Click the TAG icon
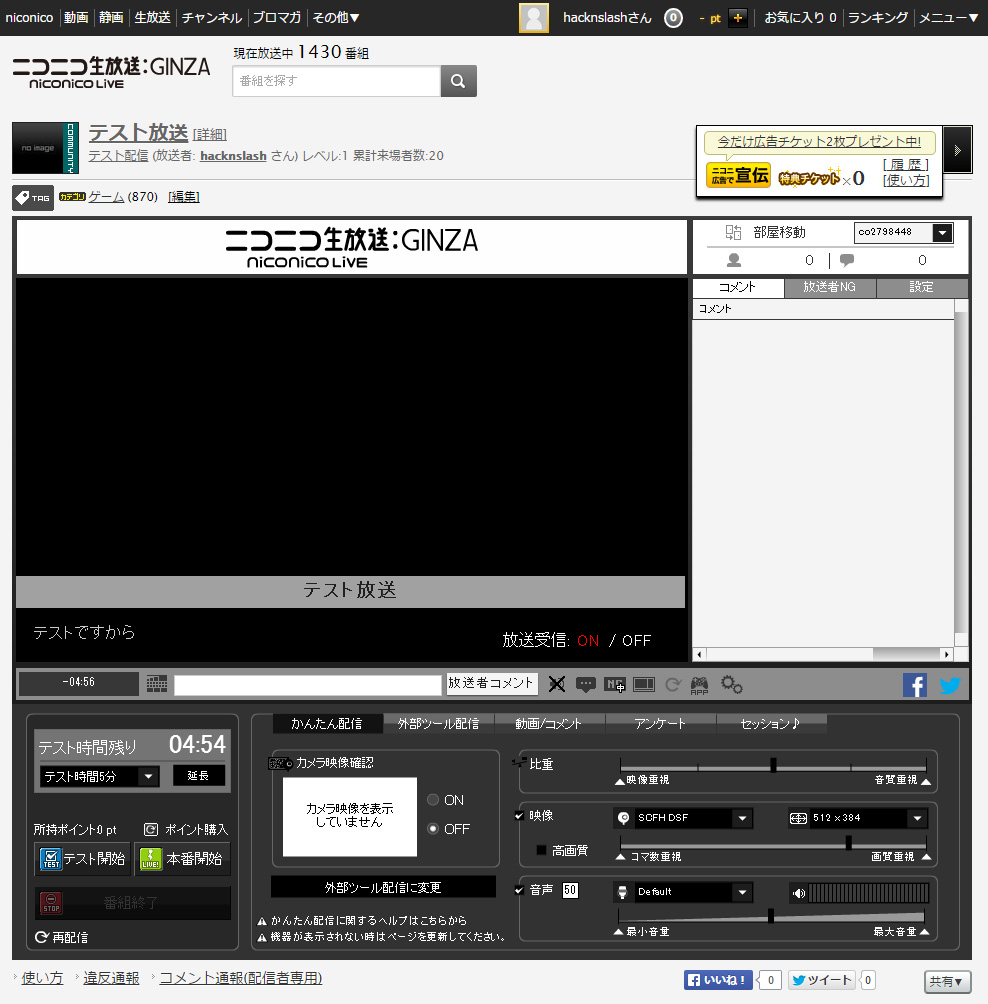 (33, 198)
